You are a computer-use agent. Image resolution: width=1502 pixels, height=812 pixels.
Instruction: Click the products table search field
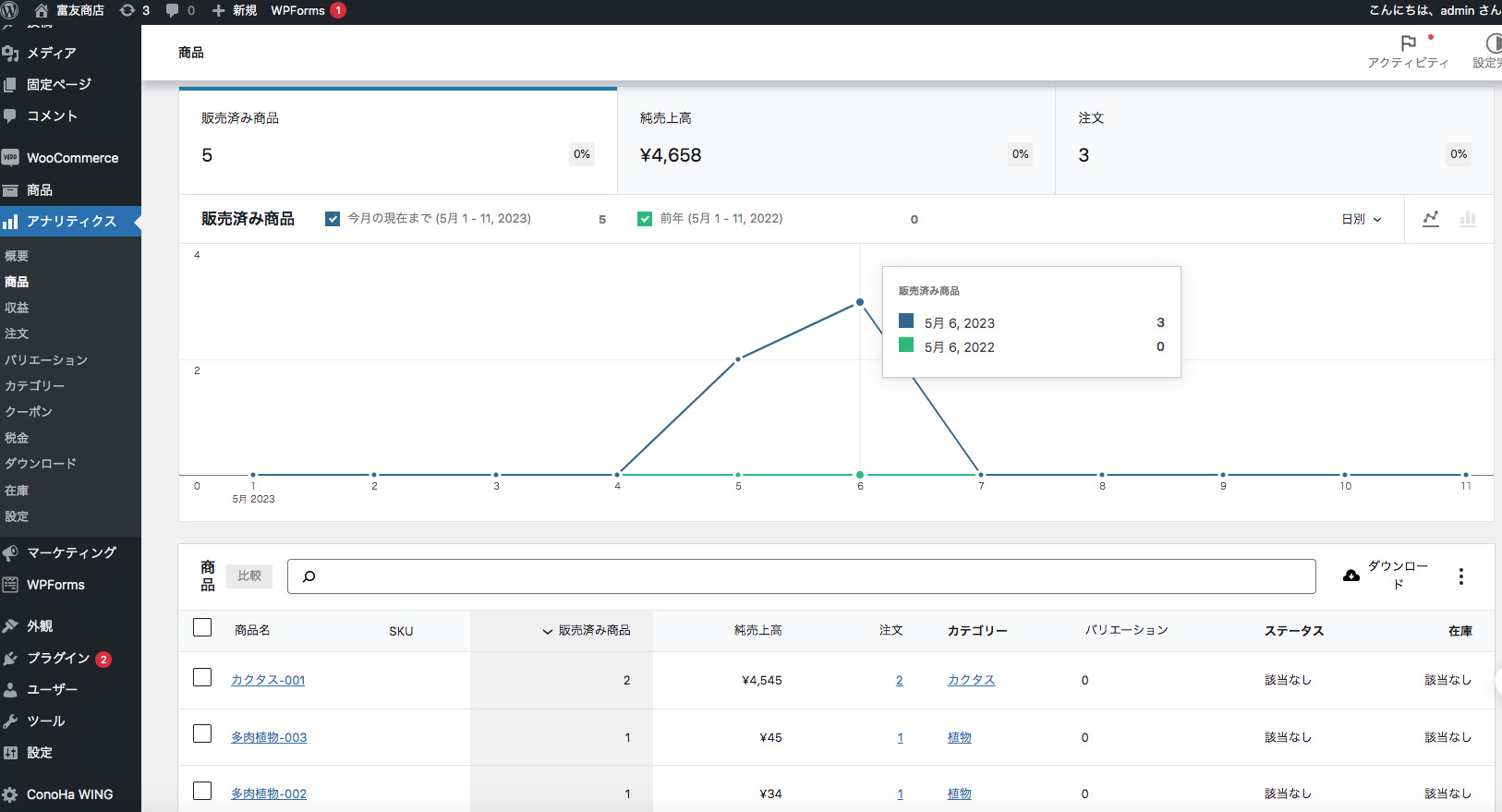point(801,576)
